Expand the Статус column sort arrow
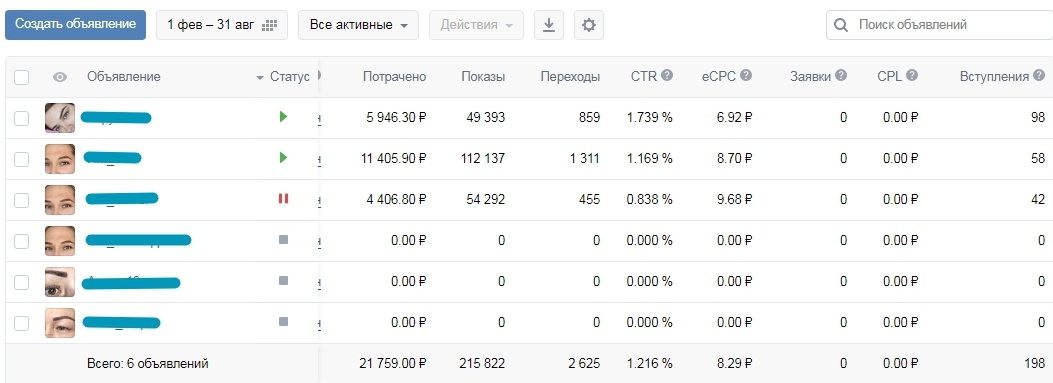The height and width of the screenshot is (383, 1053). coord(260,78)
